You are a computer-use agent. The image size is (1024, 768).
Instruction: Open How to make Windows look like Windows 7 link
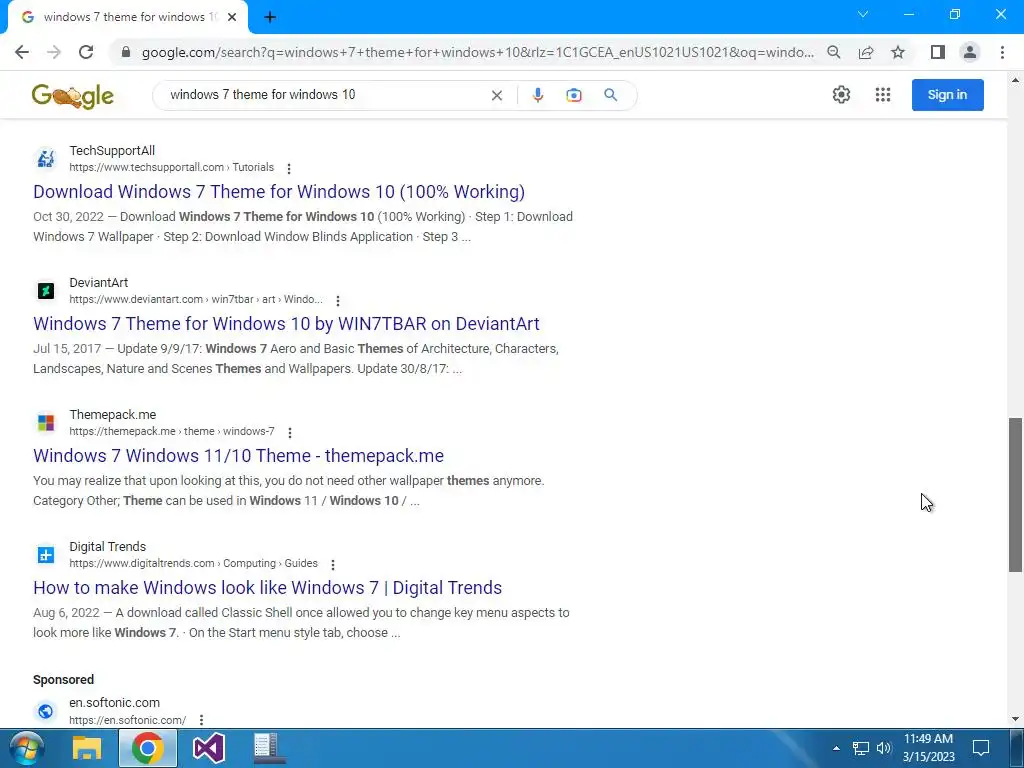click(268, 587)
